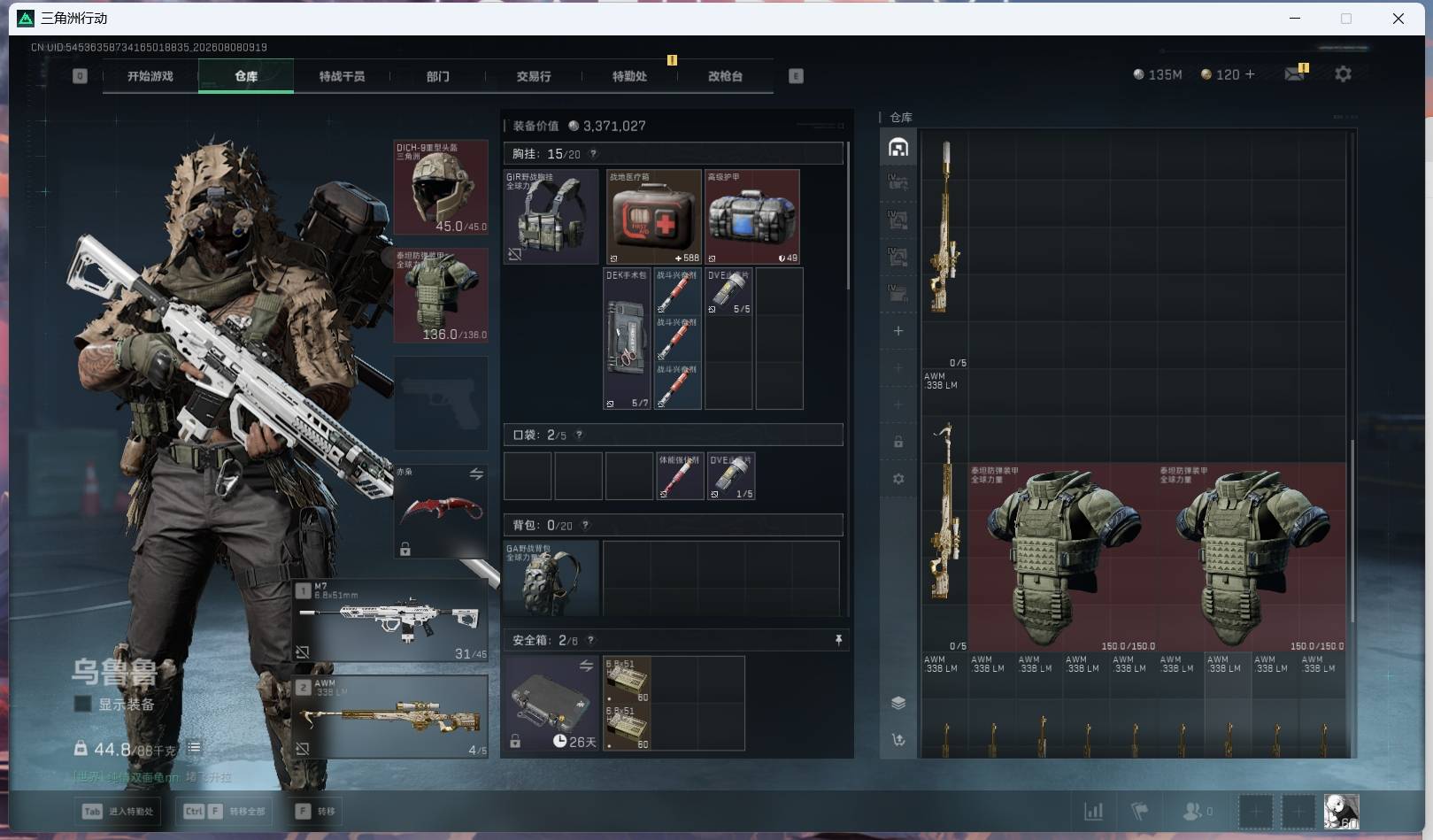The image size is (1433, 840).
Task: Click the 135M coin balance
Action: 1158,74
